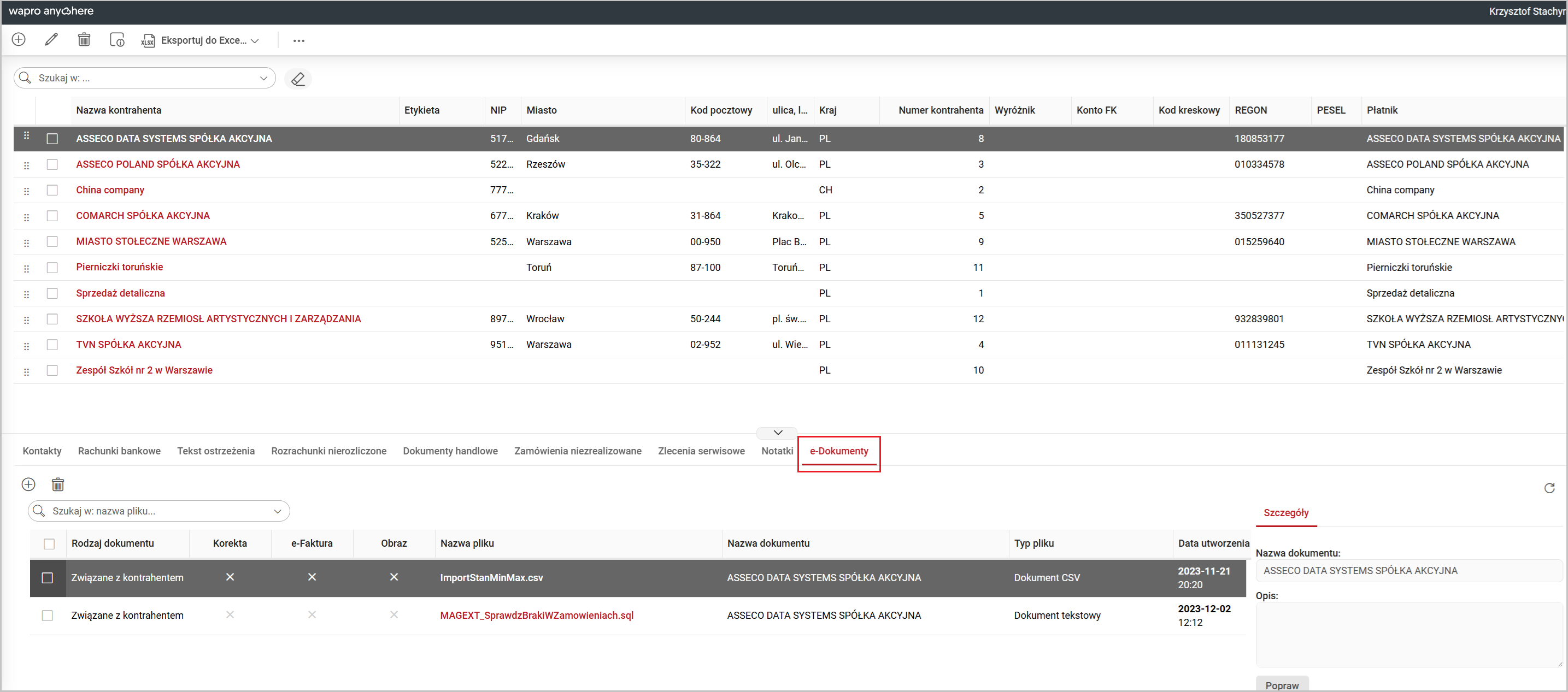Click the document info icon in top toolbar
1568x692 pixels.
pyautogui.click(x=117, y=40)
